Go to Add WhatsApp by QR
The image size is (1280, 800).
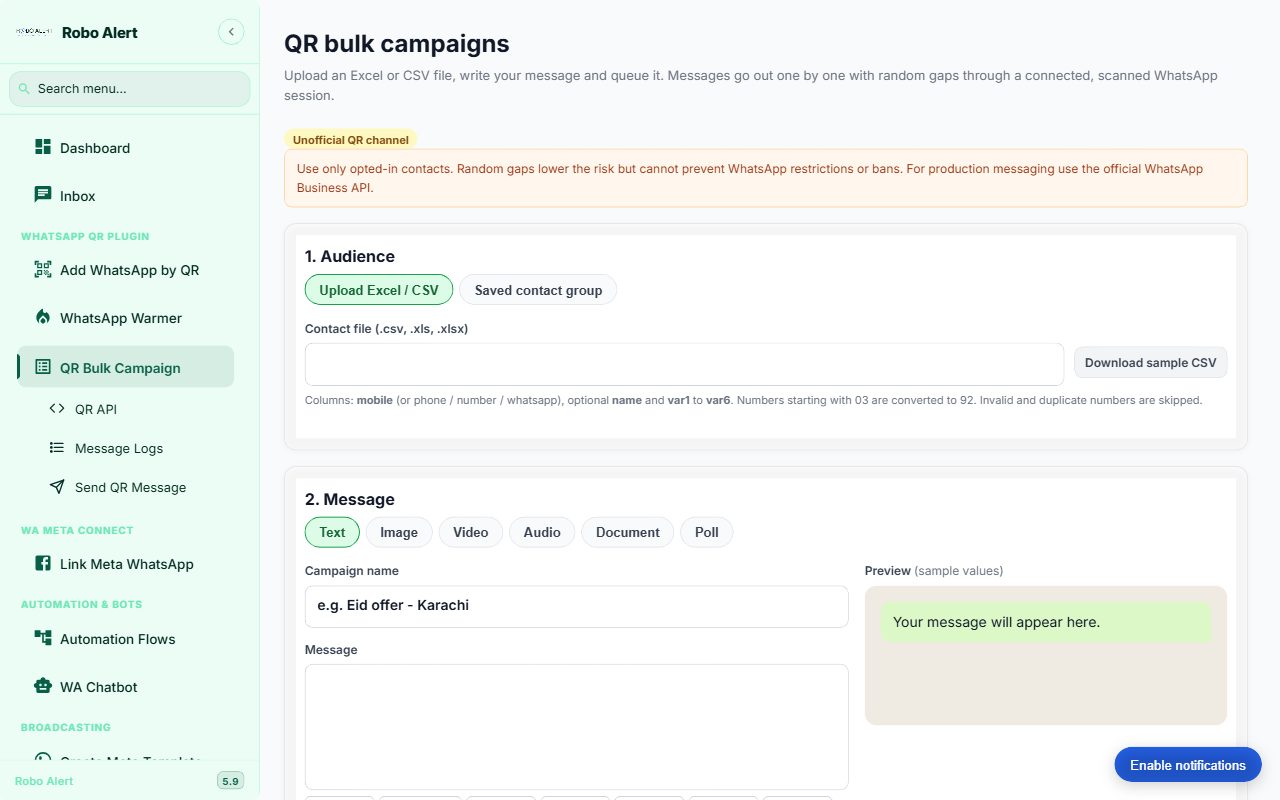[126, 270]
